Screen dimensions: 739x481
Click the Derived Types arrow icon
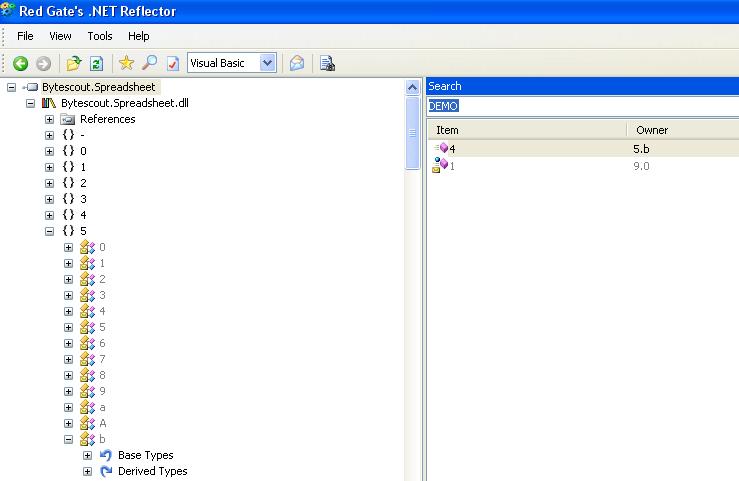point(106,471)
